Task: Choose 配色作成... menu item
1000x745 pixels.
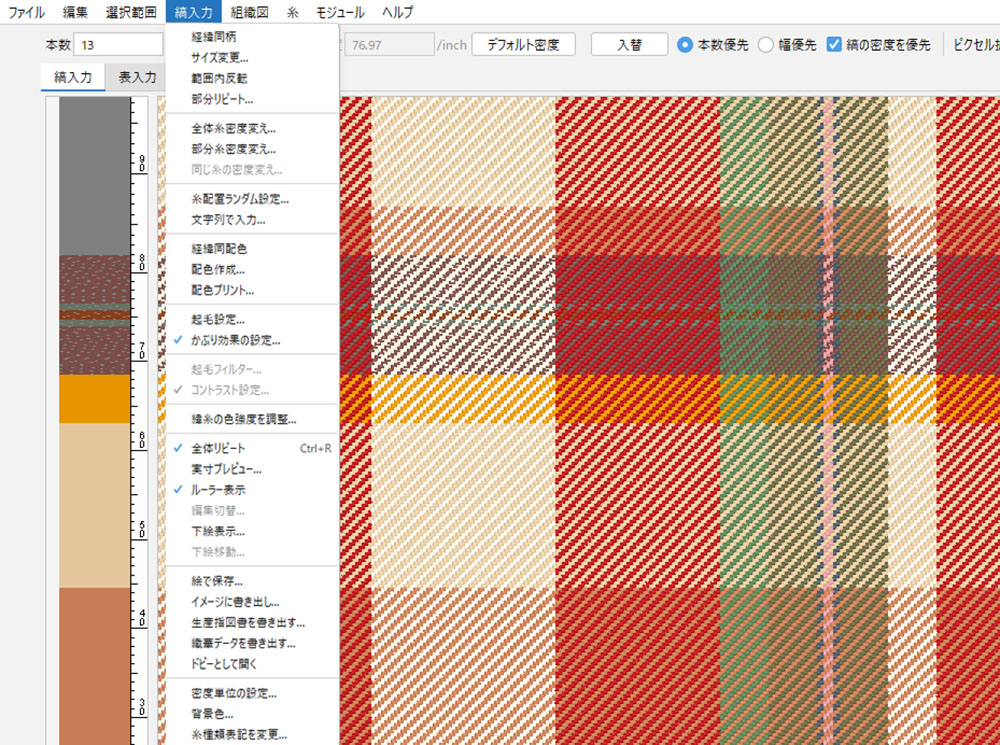Action: (x=218, y=269)
